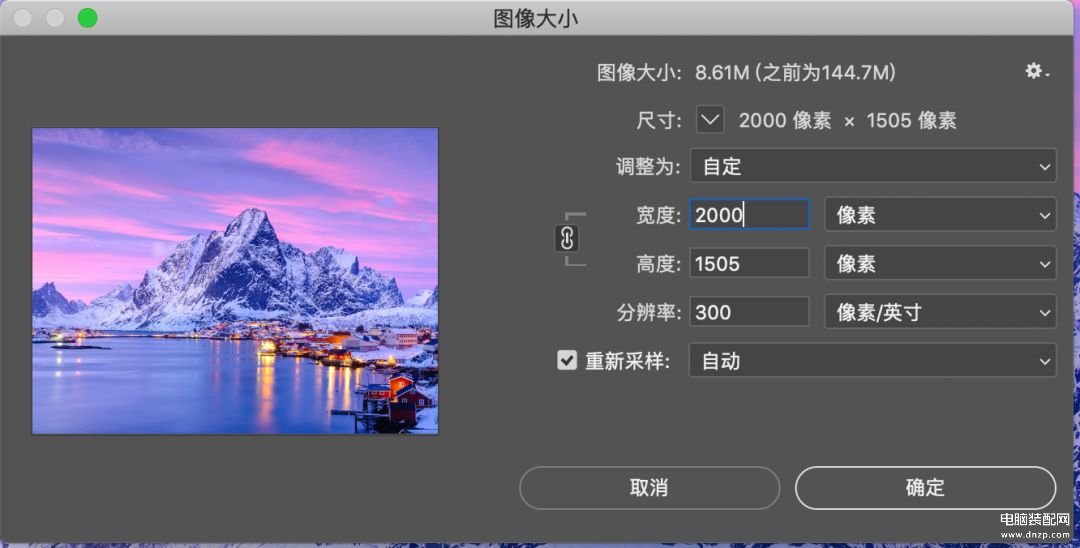Open the 重新采样 method dropdown
Screen dimensions: 1080x548
873,361
